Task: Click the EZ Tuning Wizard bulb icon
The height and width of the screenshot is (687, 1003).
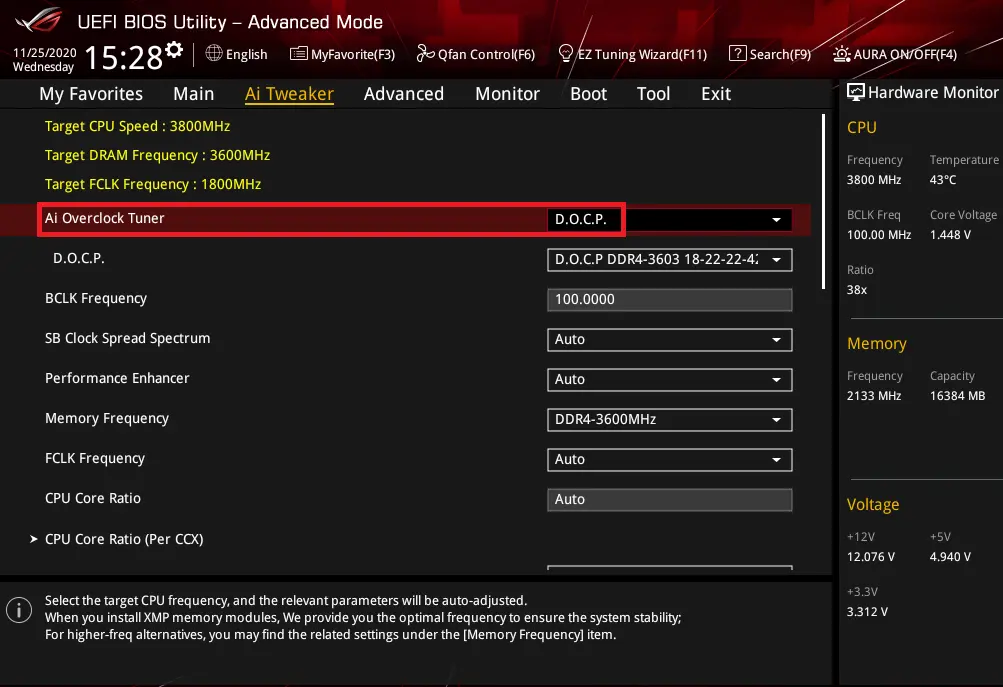Action: 565,53
